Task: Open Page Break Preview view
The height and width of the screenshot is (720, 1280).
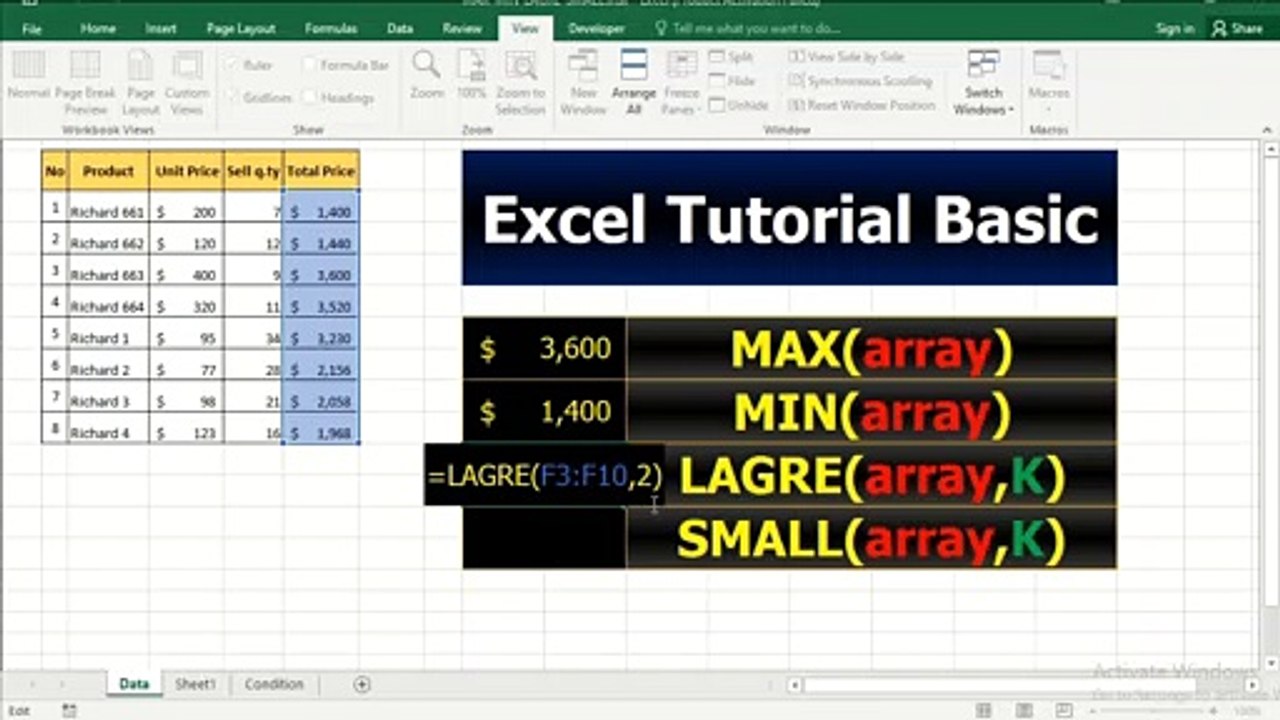Action: click(86, 82)
